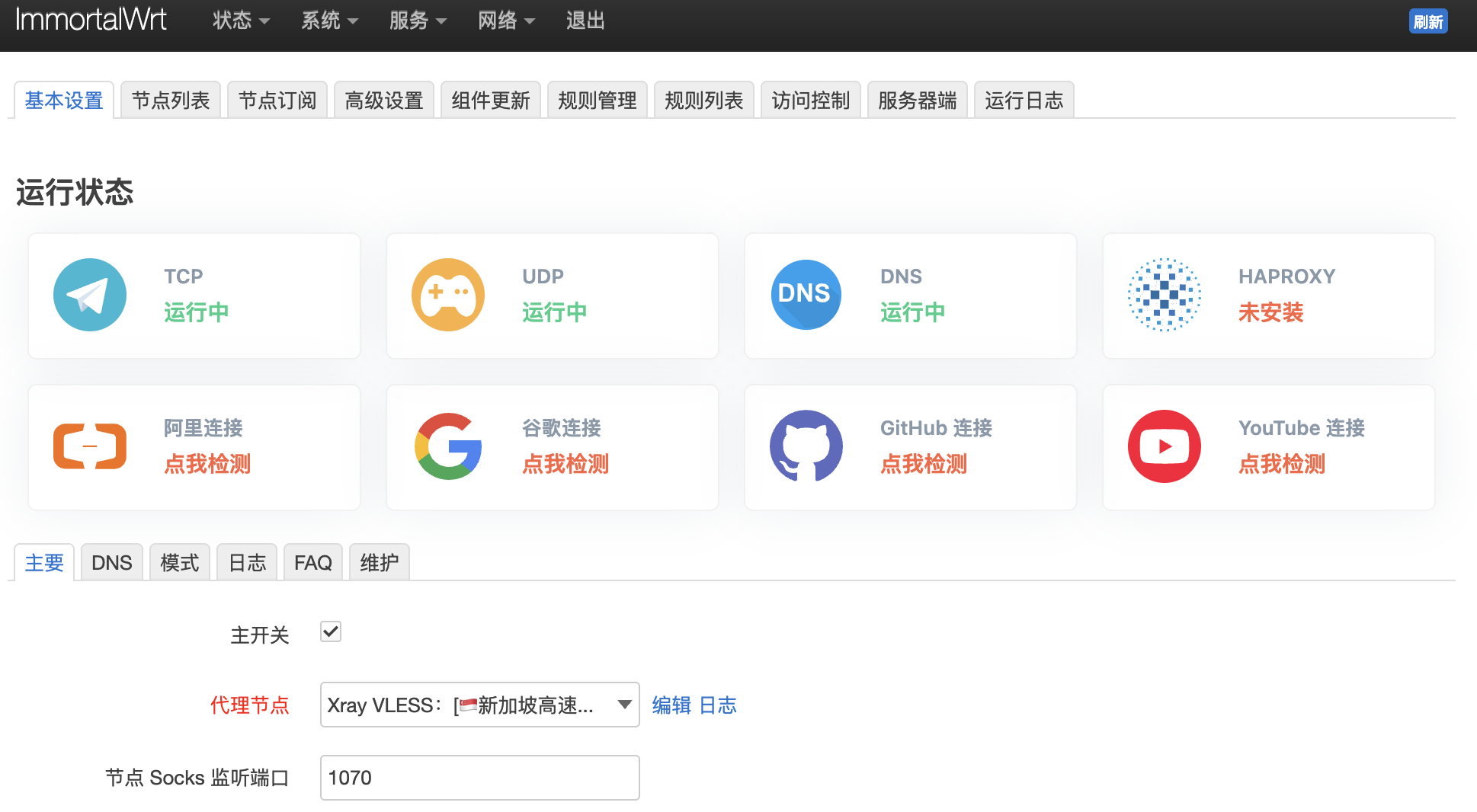This screenshot has width=1477, height=812.
Task: Open the 服务器端 tab
Action: (x=918, y=100)
